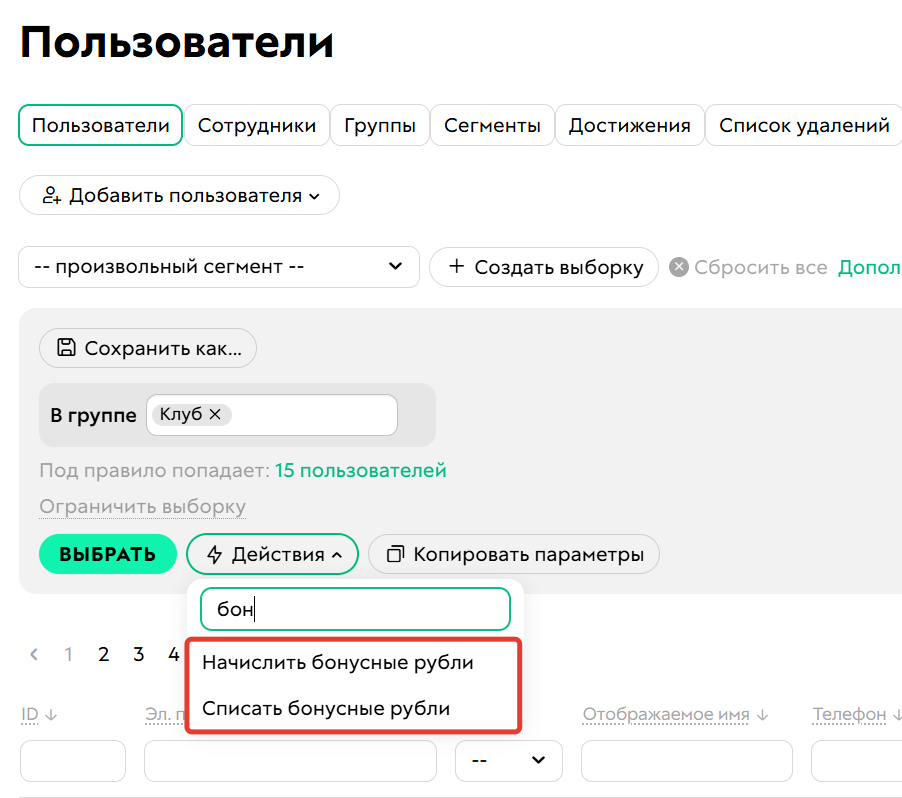Click the «Ограничить выборку» link

(142, 506)
